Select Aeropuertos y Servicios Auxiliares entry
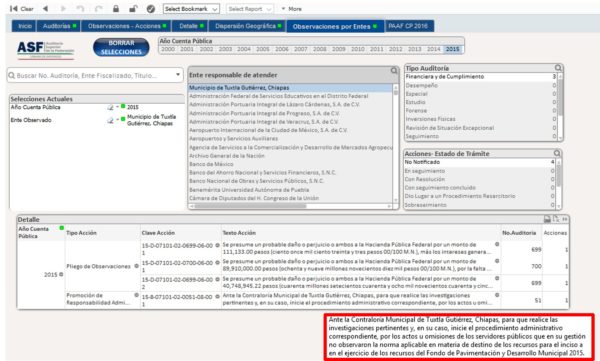 (x=290, y=139)
